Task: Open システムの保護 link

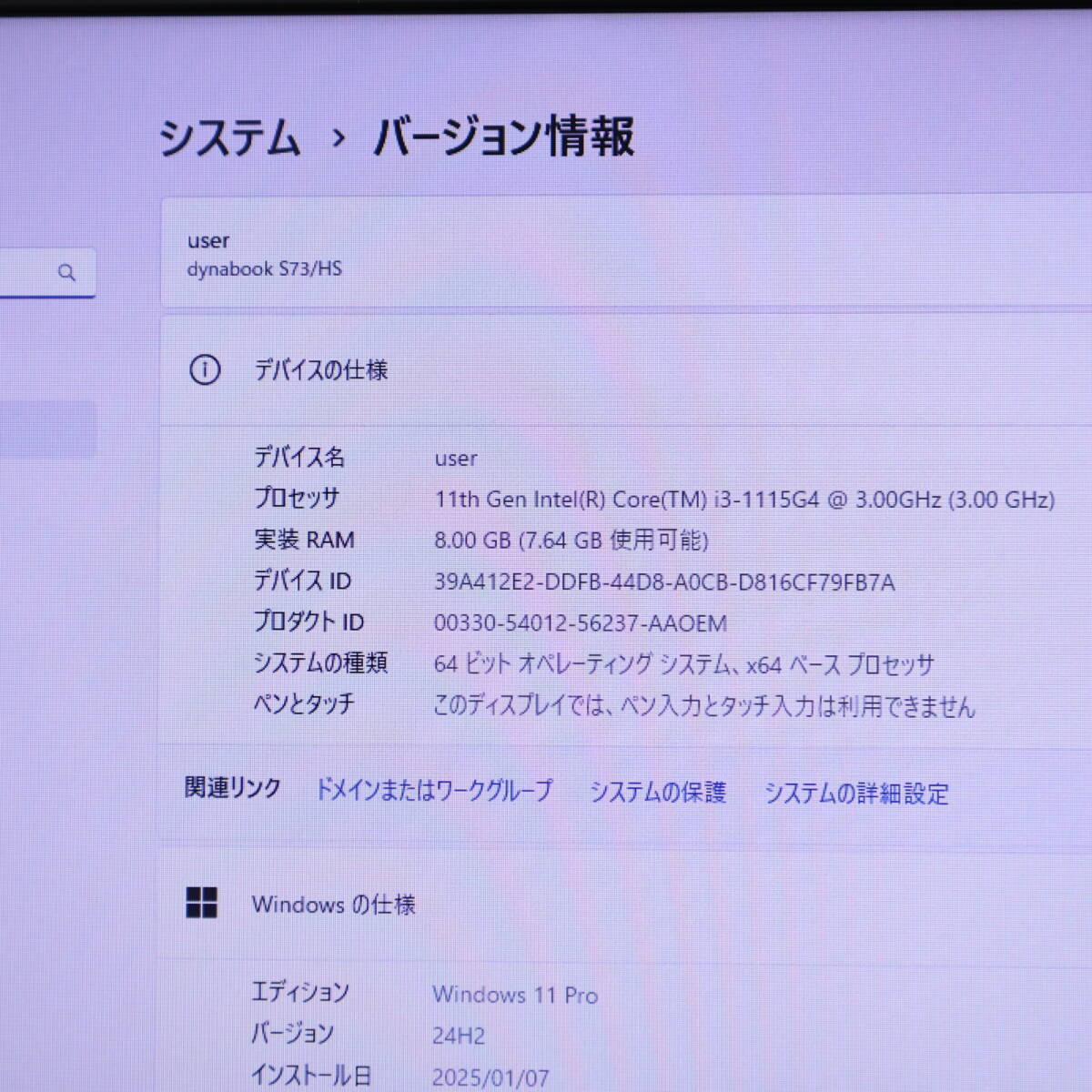Action: 658,793
